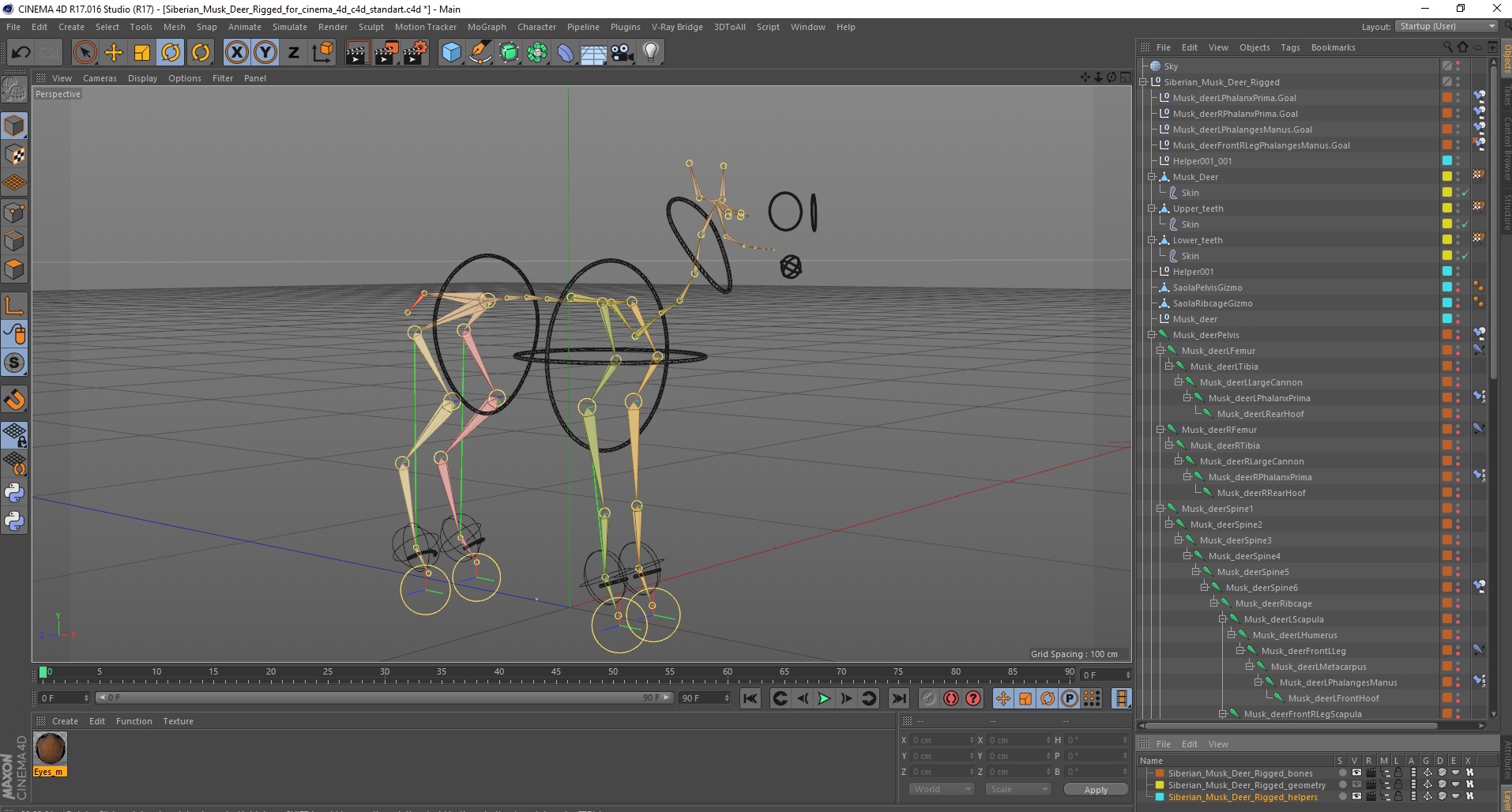Toggle Z axis lock

pyautogui.click(x=294, y=52)
